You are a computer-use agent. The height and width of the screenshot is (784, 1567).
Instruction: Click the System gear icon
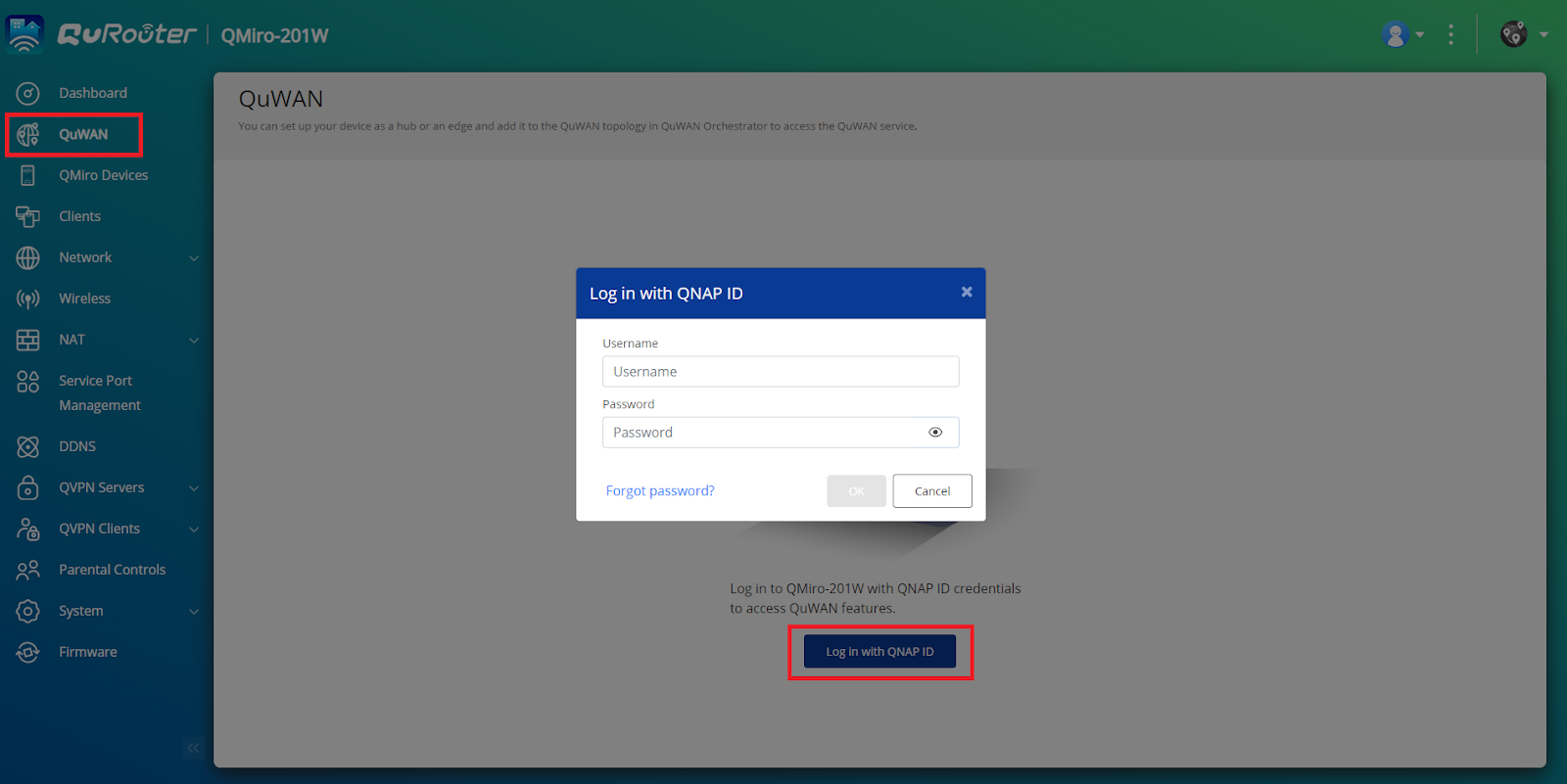[x=27, y=611]
